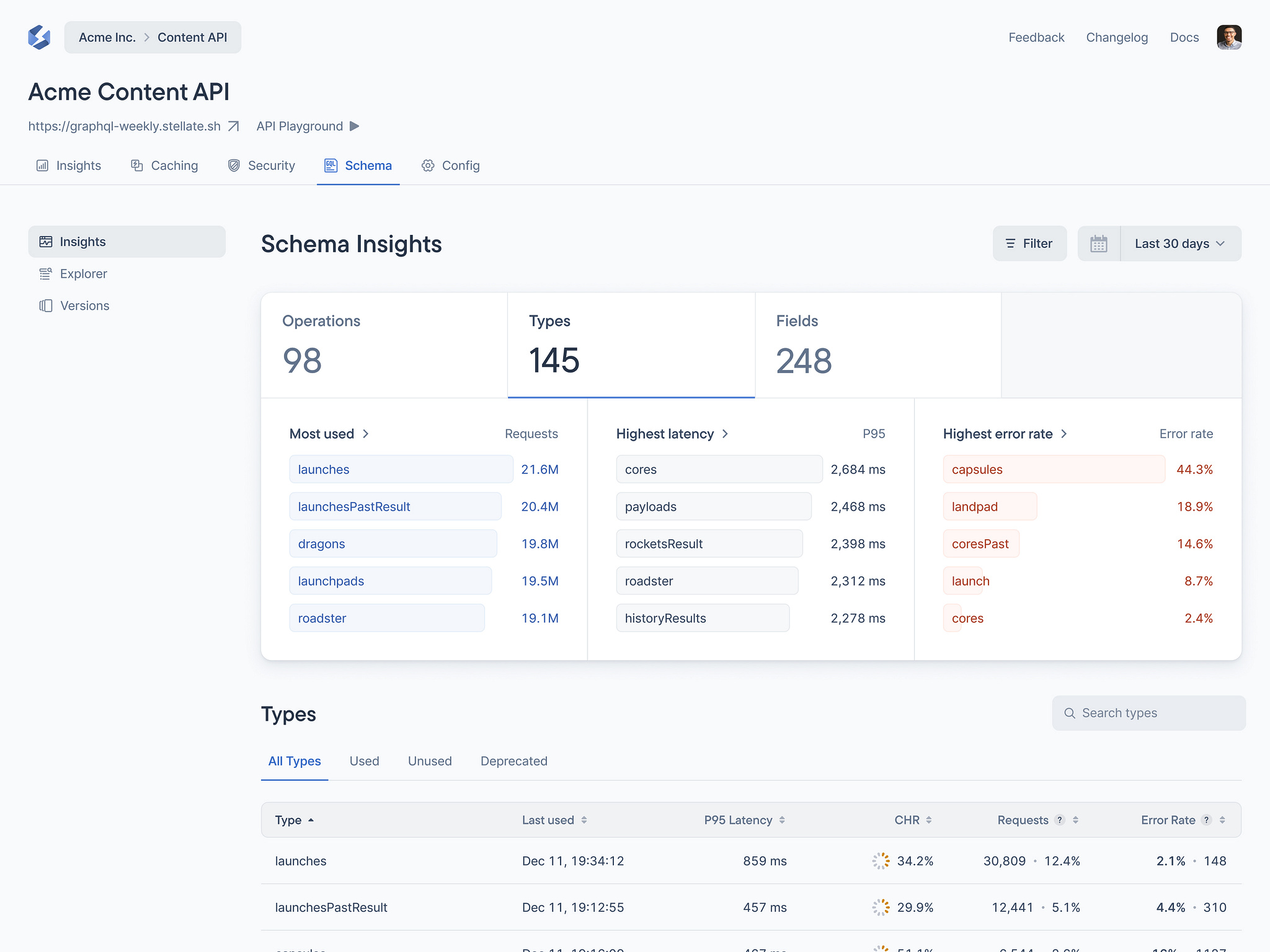
Task: Click the Filter button
Action: pyautogui.click(x=1029, y=244)
